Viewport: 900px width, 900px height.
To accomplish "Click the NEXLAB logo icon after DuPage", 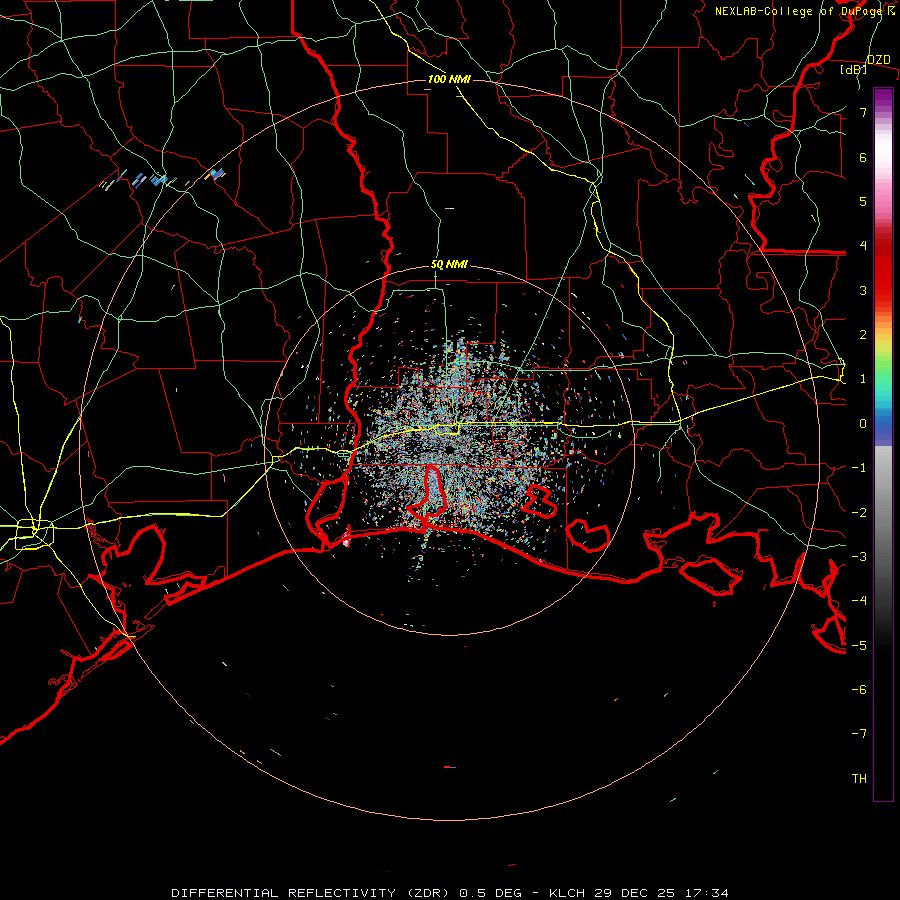I will click(x=891, y=10).
